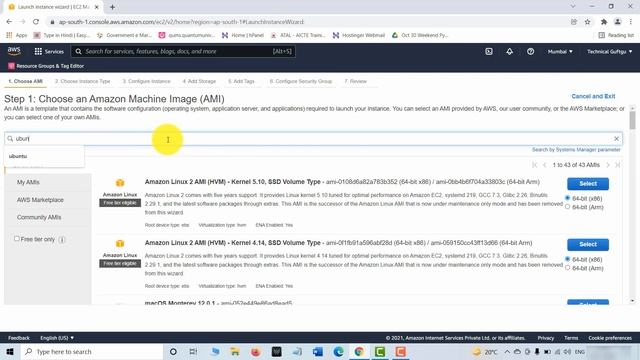Switch to 4. Add Storage step
This screenshot has height=360, width=640.
(x=199, y=81)
